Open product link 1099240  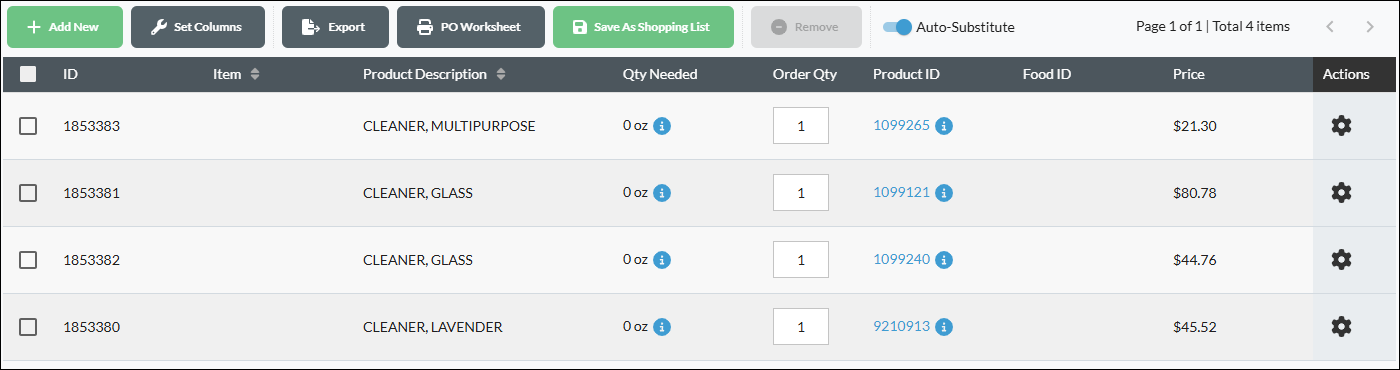901,259
